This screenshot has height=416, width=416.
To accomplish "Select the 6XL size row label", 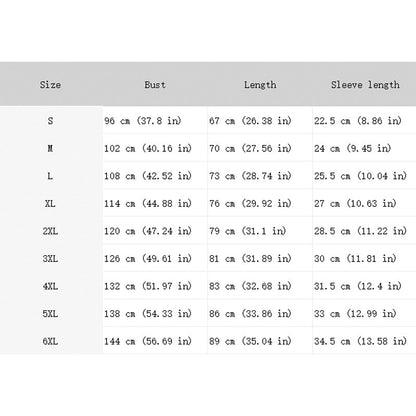I will coord(50,341).
